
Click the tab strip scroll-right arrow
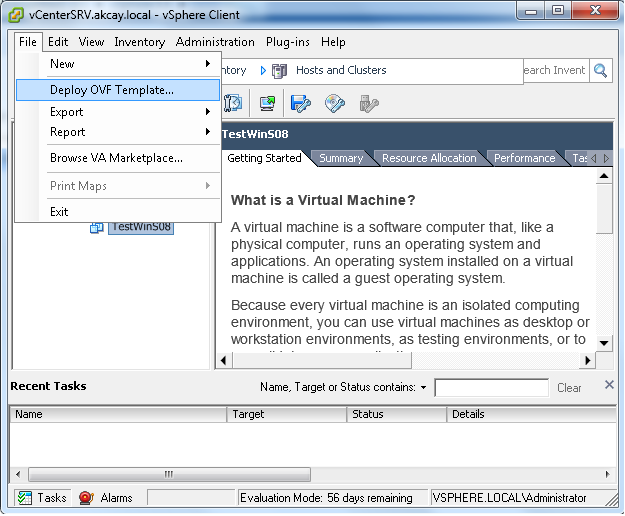(x=606, y=159)
